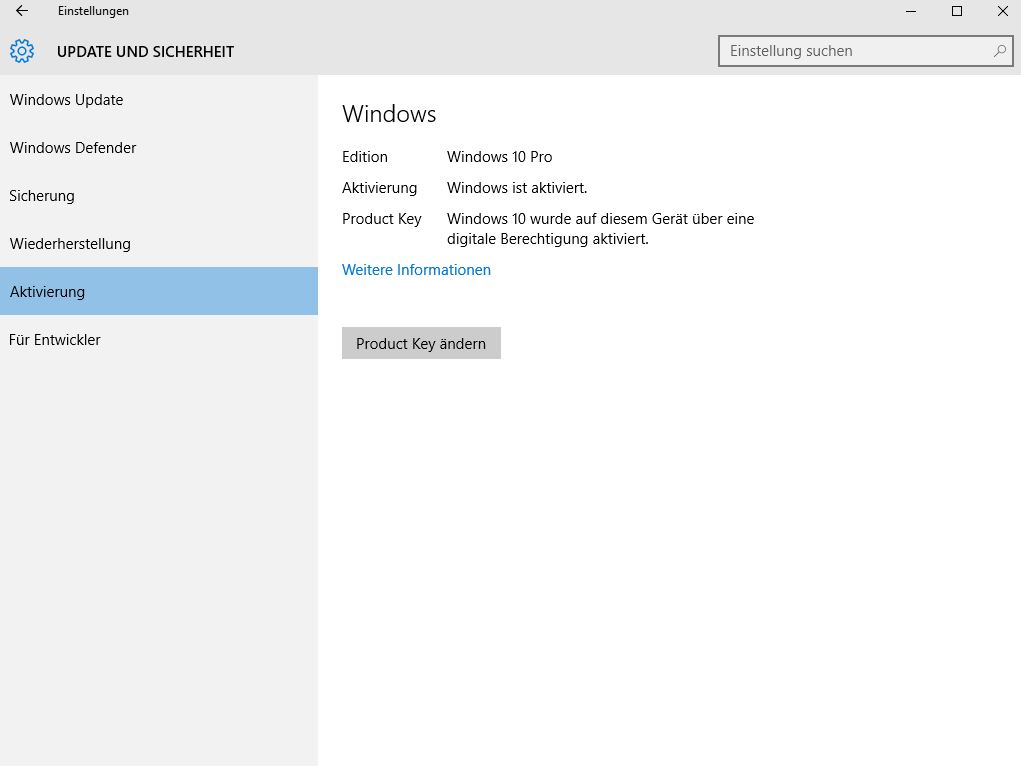Click the digitale Berechtigung description text

click(600, 229)
